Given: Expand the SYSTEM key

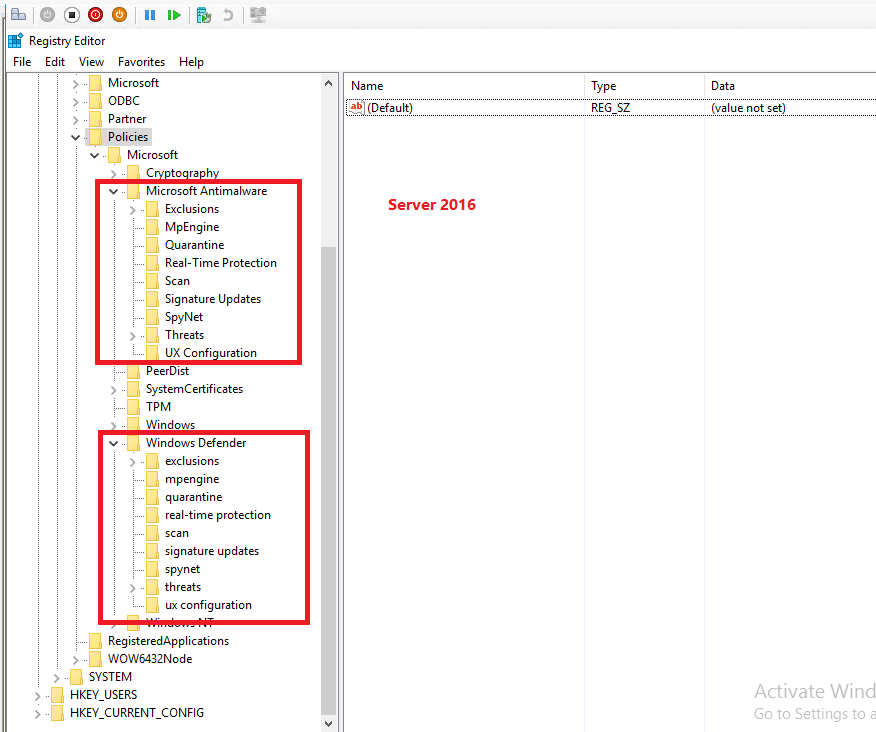Looking at the screenshot, I should point(57,678).
